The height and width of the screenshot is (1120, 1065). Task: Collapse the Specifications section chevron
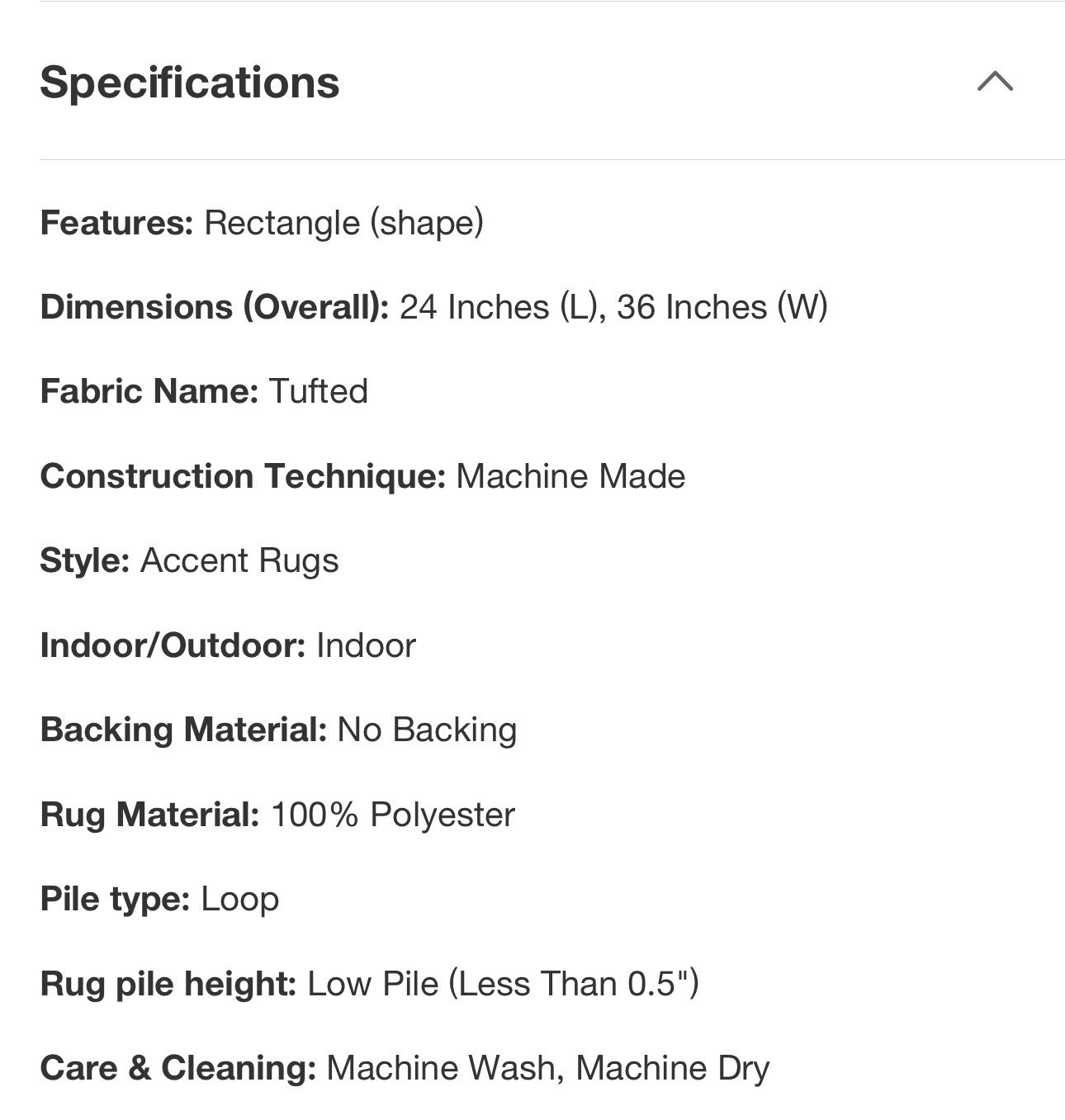coord(995,81)
